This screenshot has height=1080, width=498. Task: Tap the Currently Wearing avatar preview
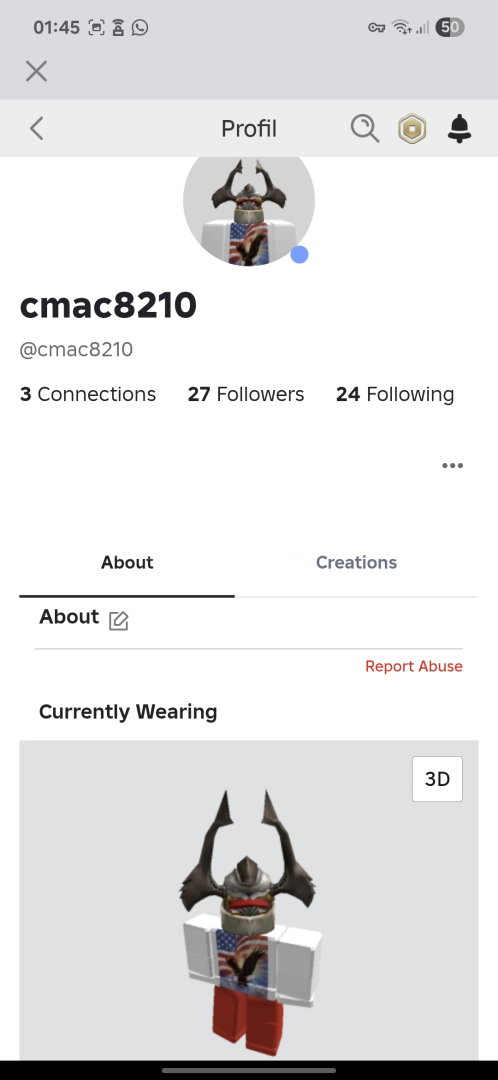point(249,900)
